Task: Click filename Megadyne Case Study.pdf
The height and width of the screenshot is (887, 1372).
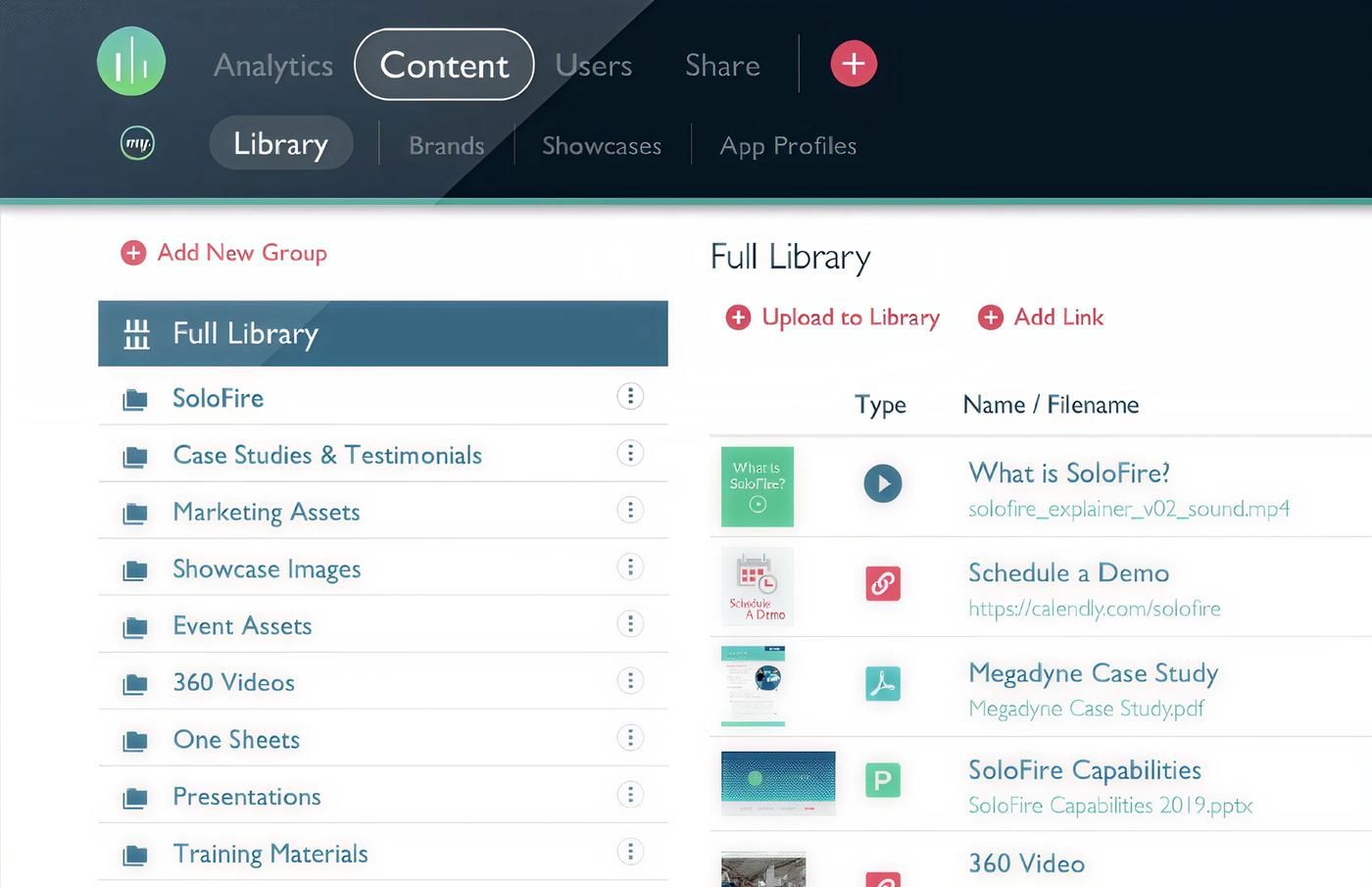Action: point(1086,709)
